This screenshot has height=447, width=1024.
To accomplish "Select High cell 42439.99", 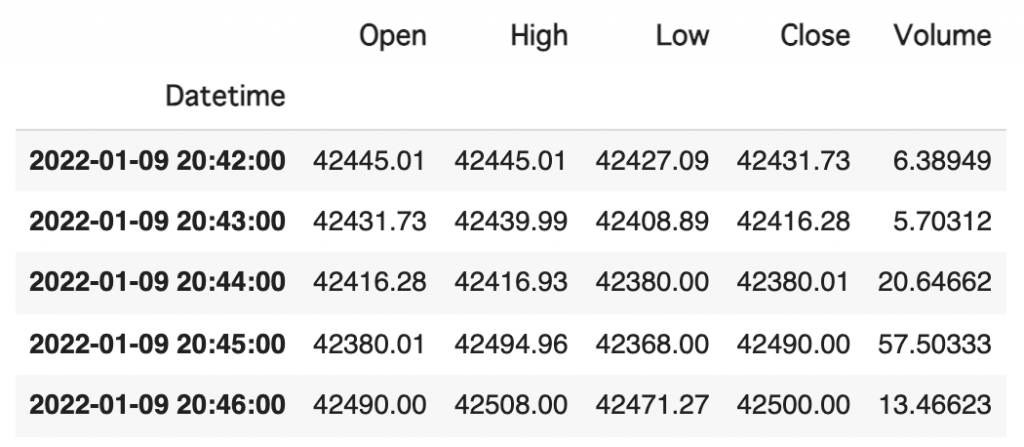I will click(x=511, y=222).
